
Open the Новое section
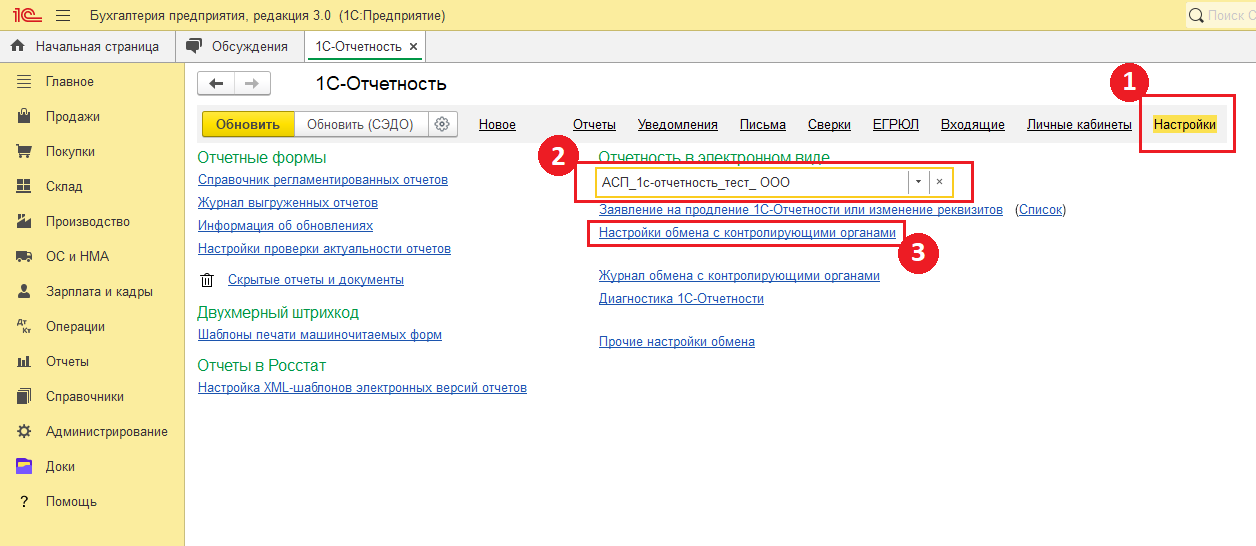click(497, 125)
